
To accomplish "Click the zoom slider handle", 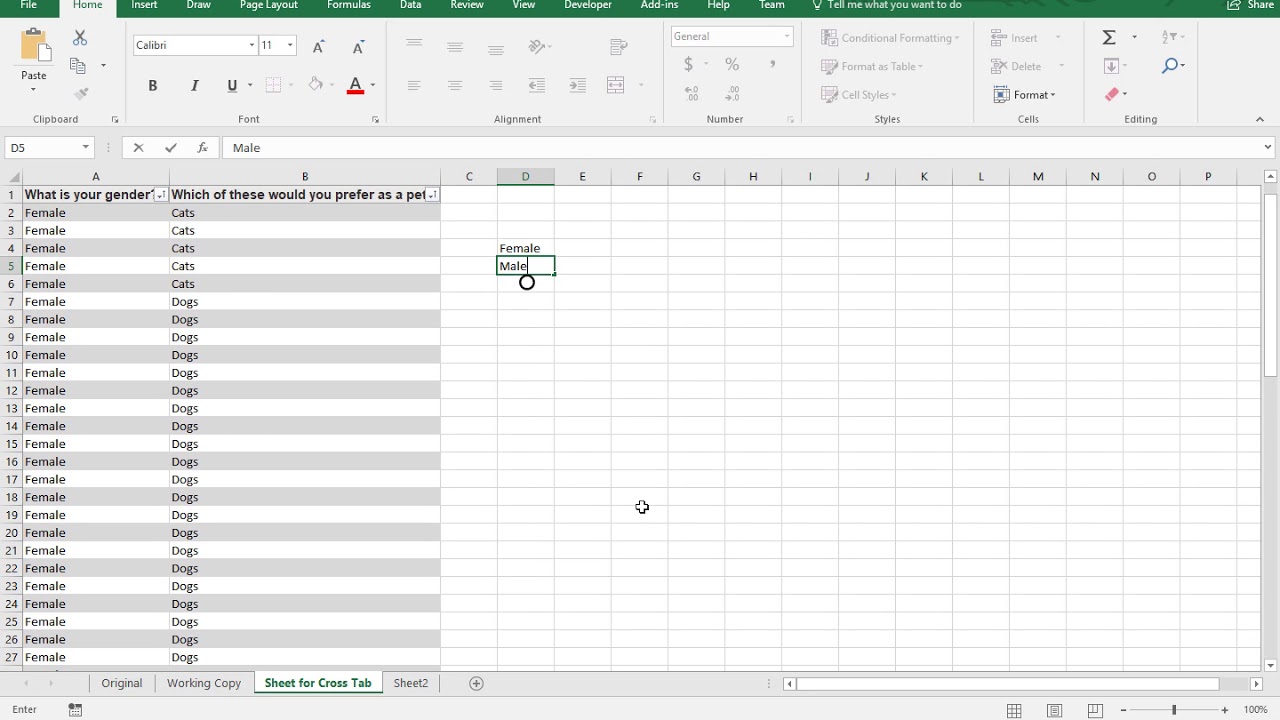I will (1174, 710).
